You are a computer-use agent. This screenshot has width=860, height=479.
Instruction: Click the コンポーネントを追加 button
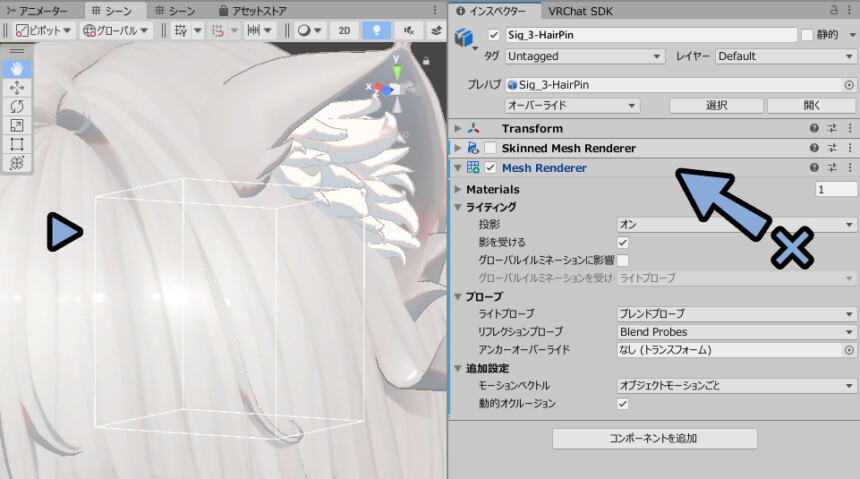[654, 438]
